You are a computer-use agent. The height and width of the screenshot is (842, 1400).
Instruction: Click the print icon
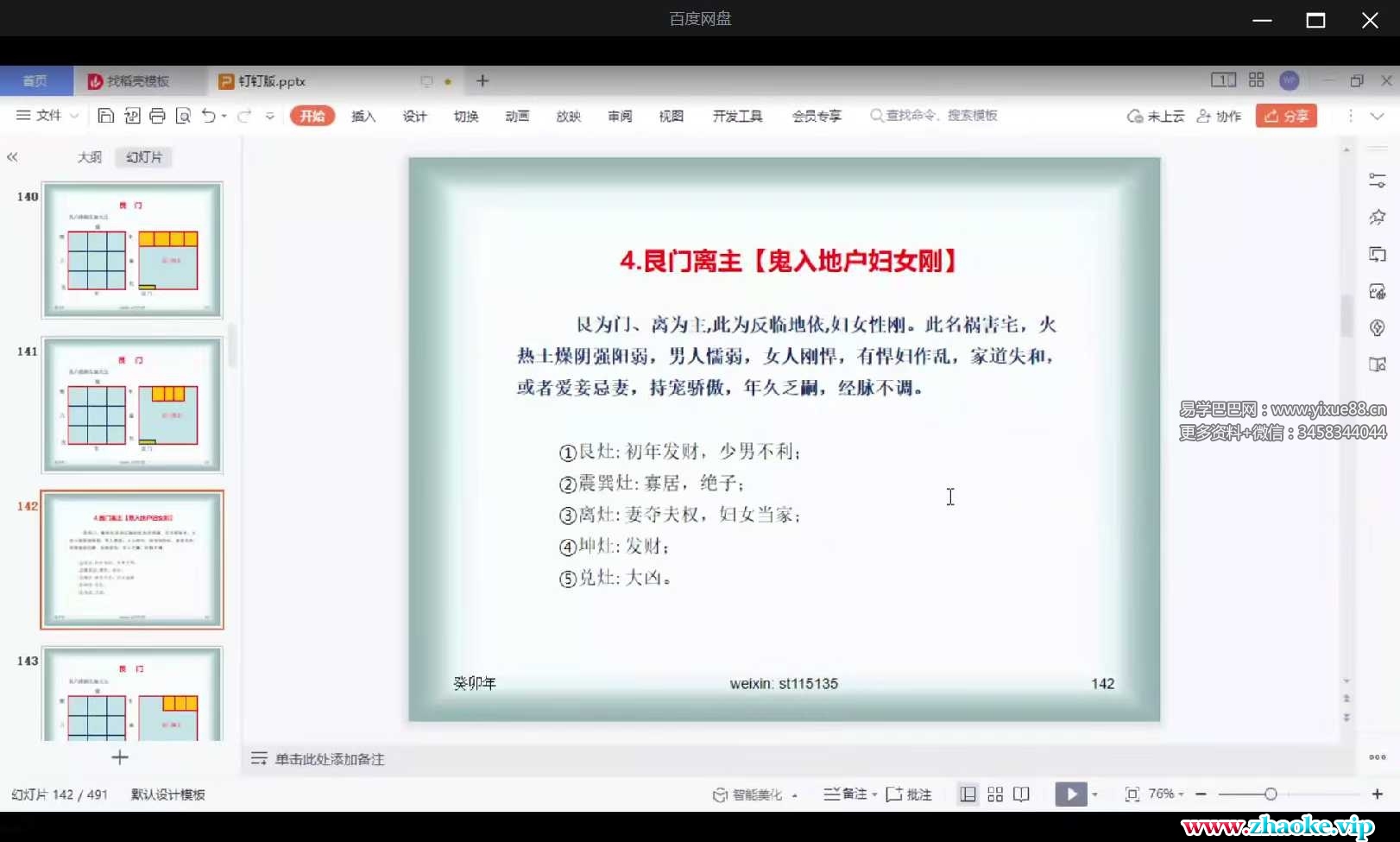point(157,116)
